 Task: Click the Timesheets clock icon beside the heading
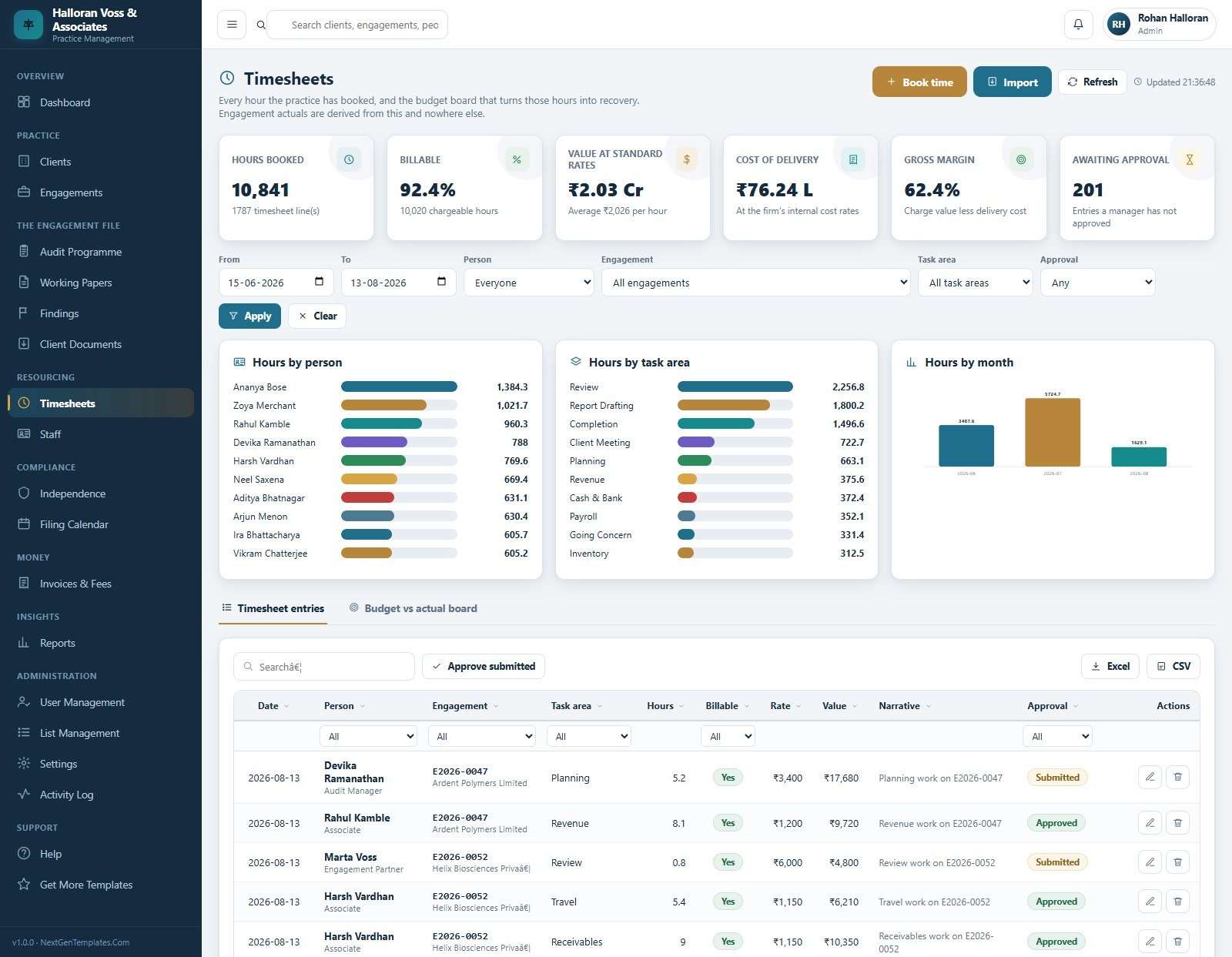tap(227, 78)
